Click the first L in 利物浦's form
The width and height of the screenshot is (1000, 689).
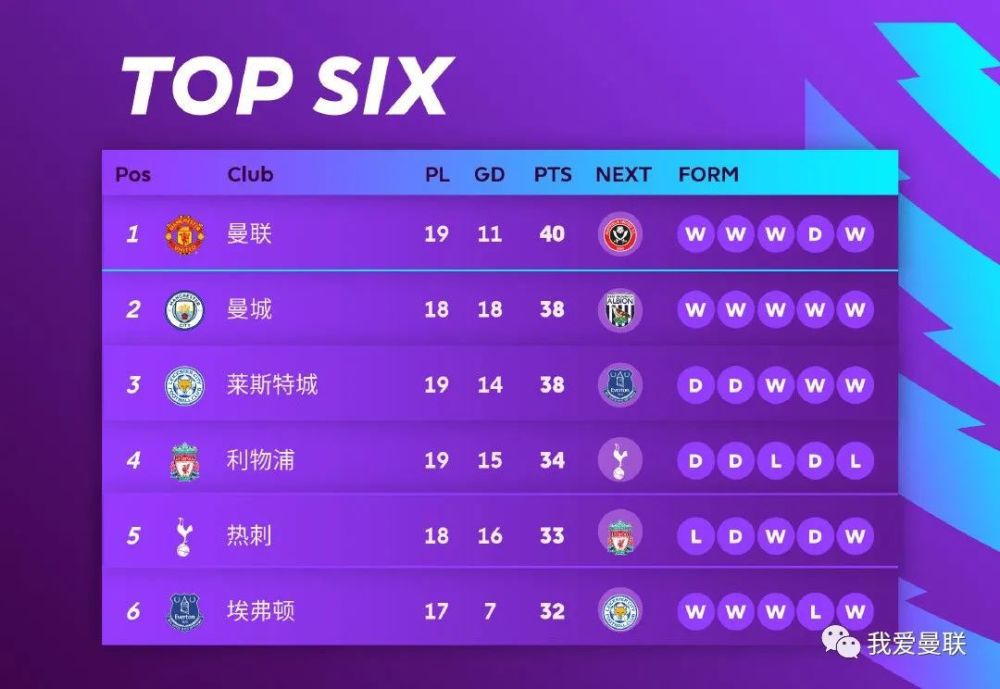[775, 461]
